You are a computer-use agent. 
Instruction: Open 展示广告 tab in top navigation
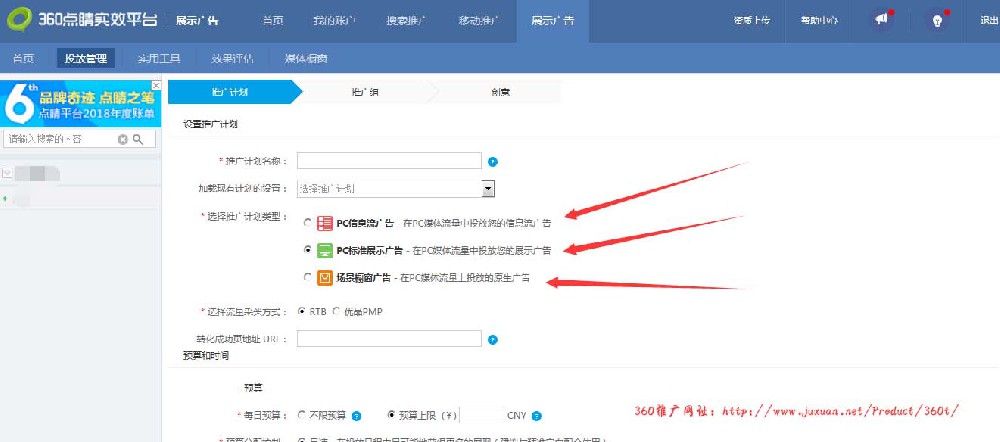coord(552,21)
